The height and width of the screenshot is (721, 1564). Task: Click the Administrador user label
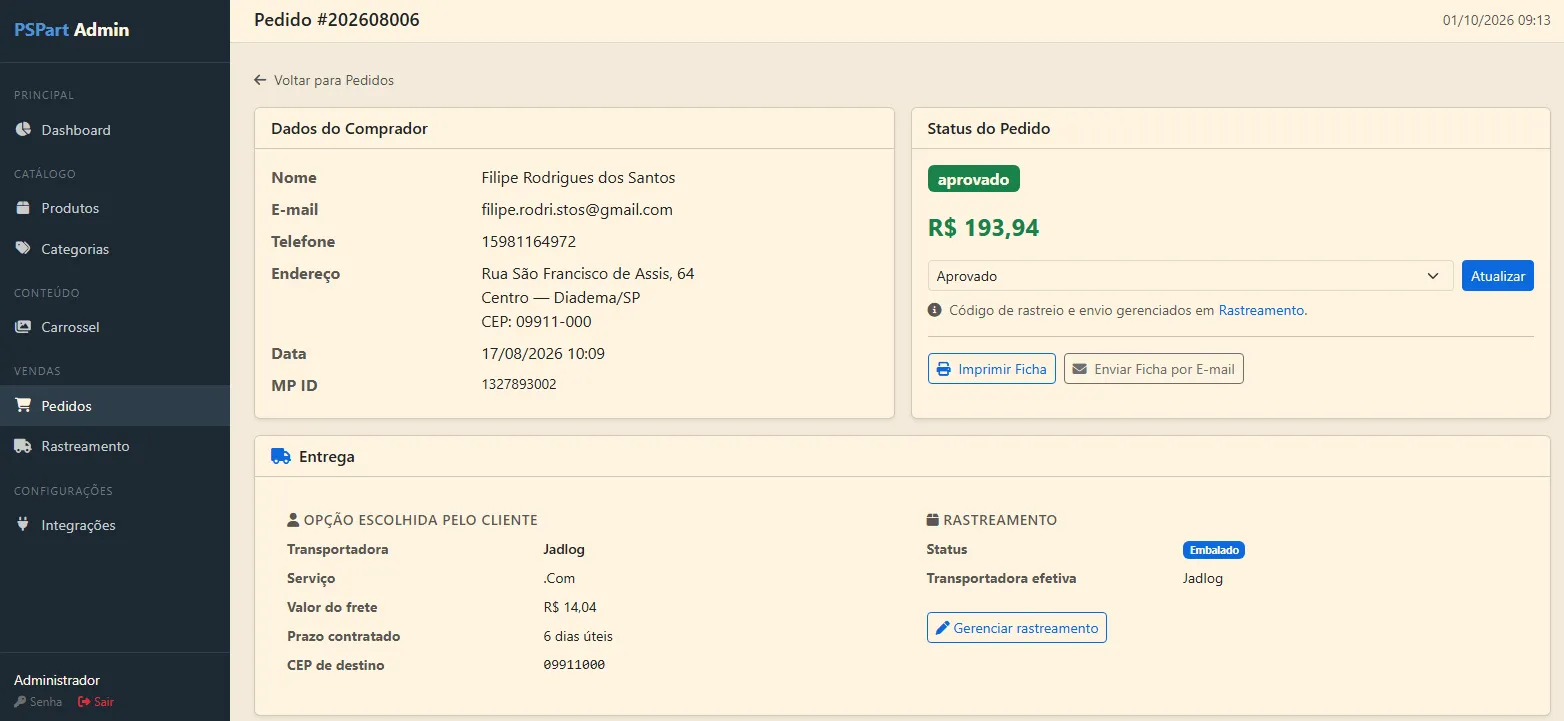[57, 680]
